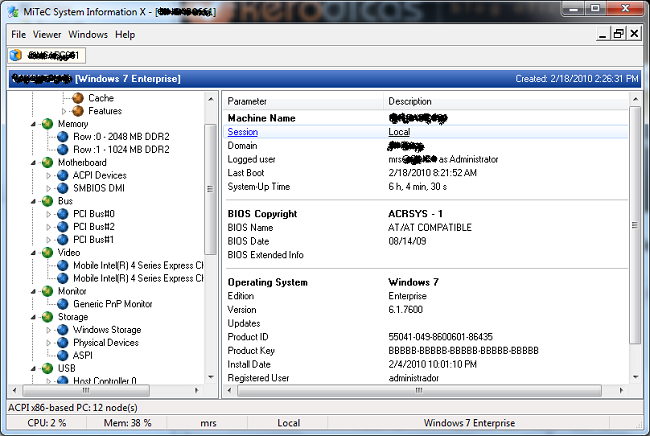
Task: Click the Features node icon
Action: click(x=78, y=111)
